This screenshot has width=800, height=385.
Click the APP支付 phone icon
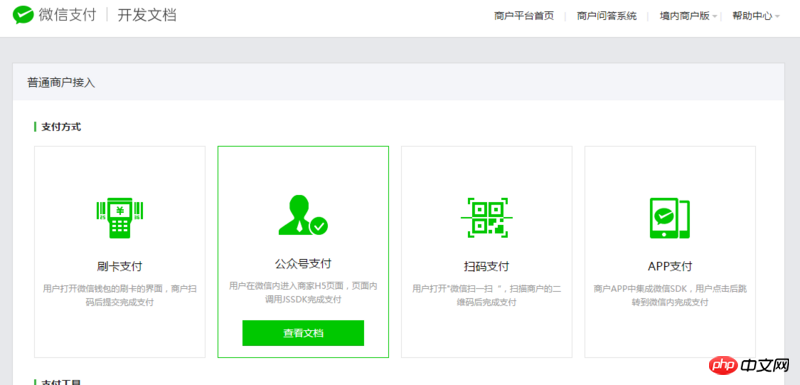(669, 218)
